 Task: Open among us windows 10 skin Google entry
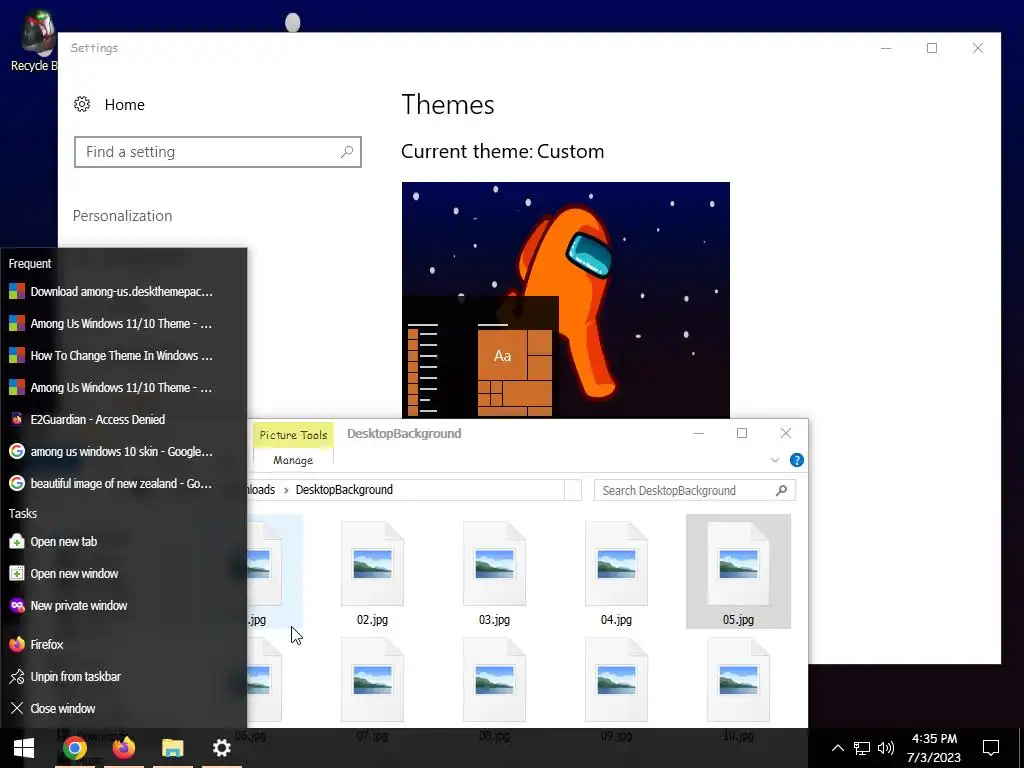123,451
